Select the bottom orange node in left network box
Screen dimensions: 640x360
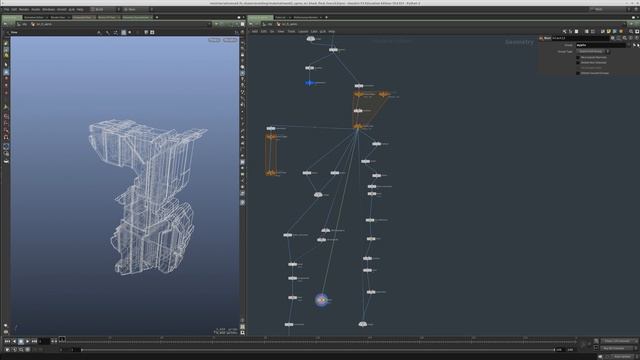point(271,173)
